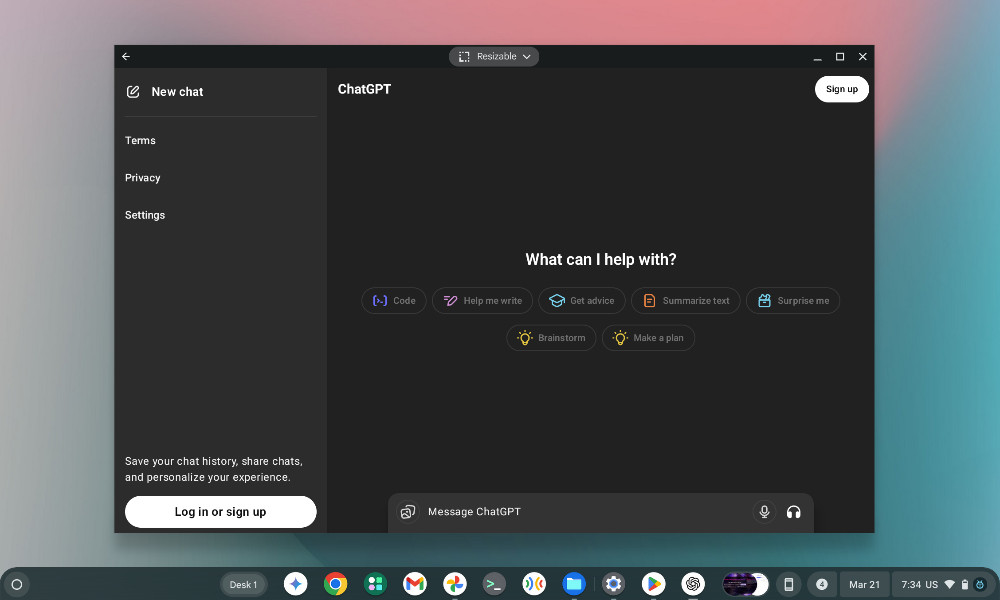Open the Files app from the shelf
The image size is (1000, 600).
[x=574, y=583]
